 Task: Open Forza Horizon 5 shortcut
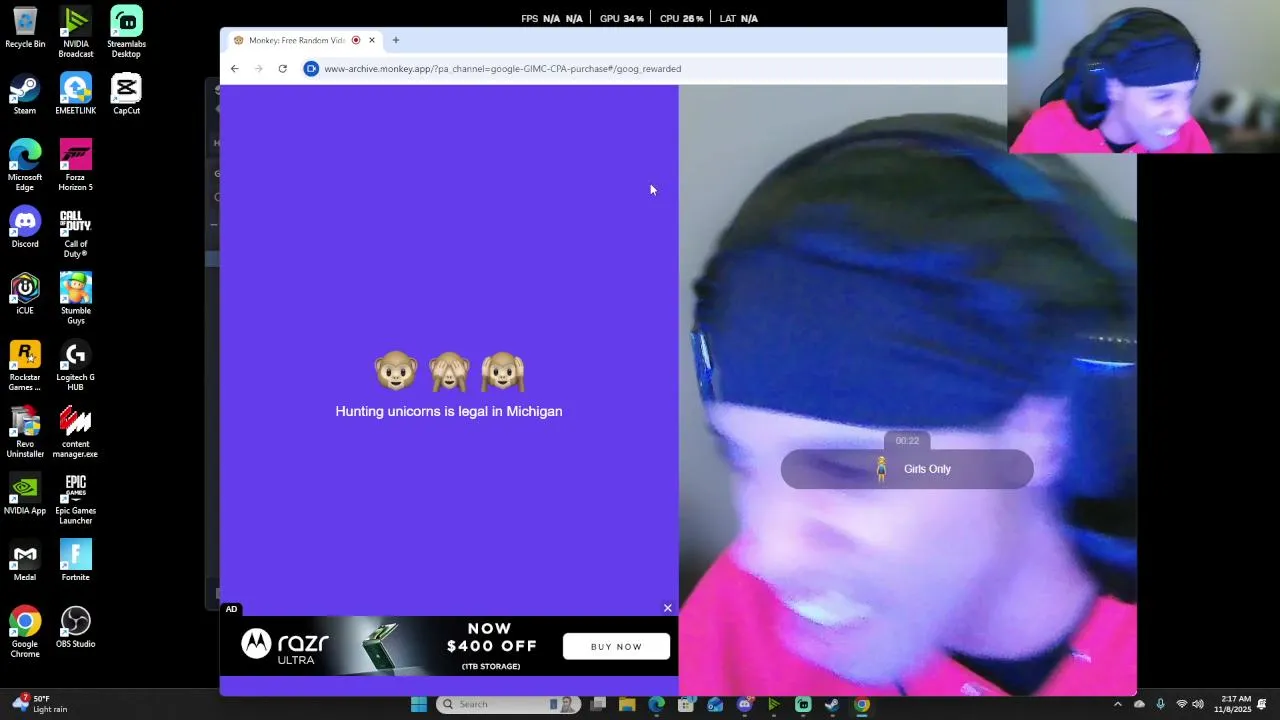click(x=76, y=165)
